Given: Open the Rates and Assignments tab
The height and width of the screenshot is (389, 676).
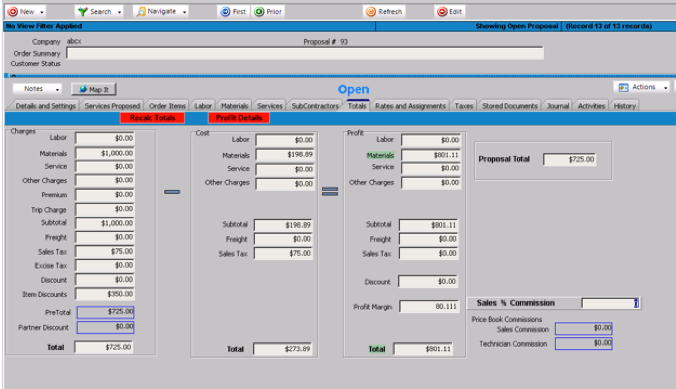Looking at the screenshot, I should point(410,106).
